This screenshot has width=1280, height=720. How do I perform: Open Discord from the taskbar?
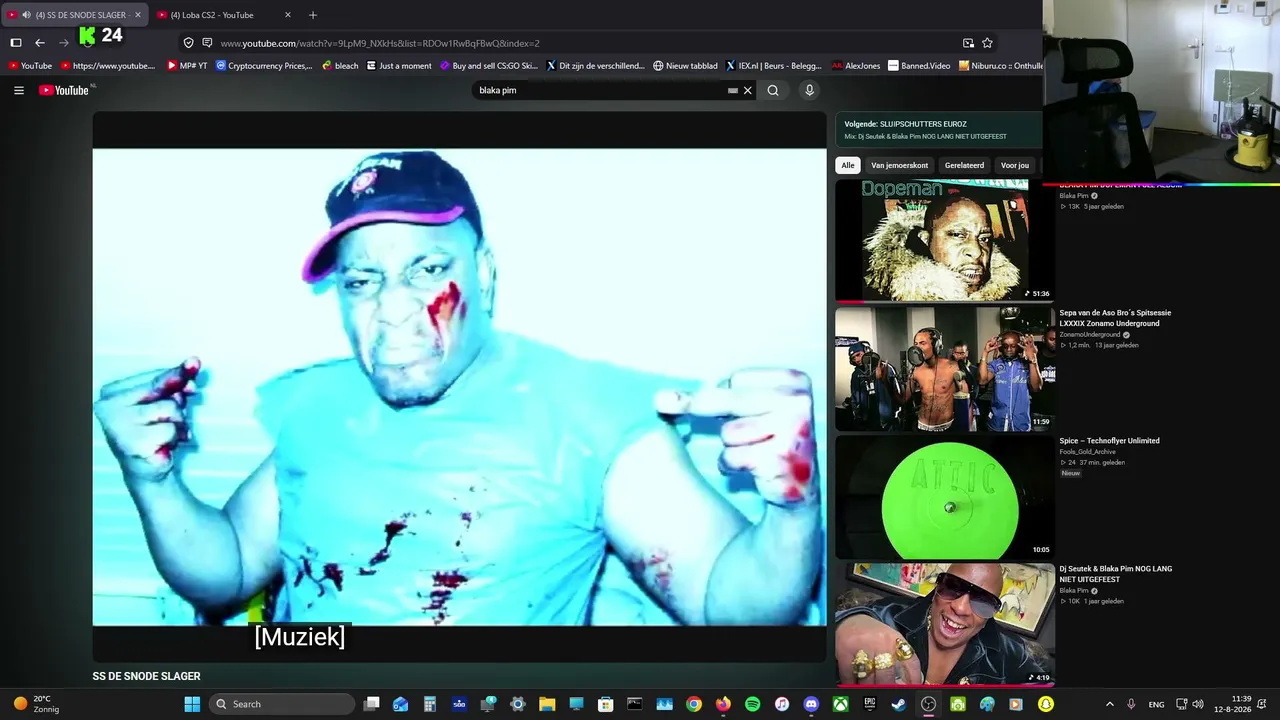[x=811, y=704]
